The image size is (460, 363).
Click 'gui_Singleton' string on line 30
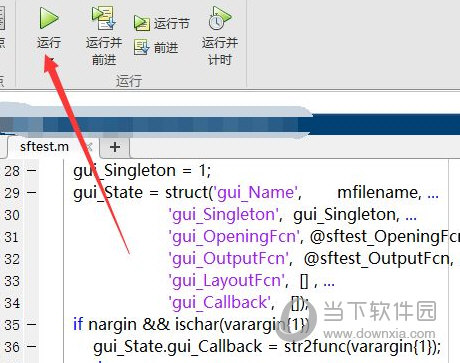(223, 215)
